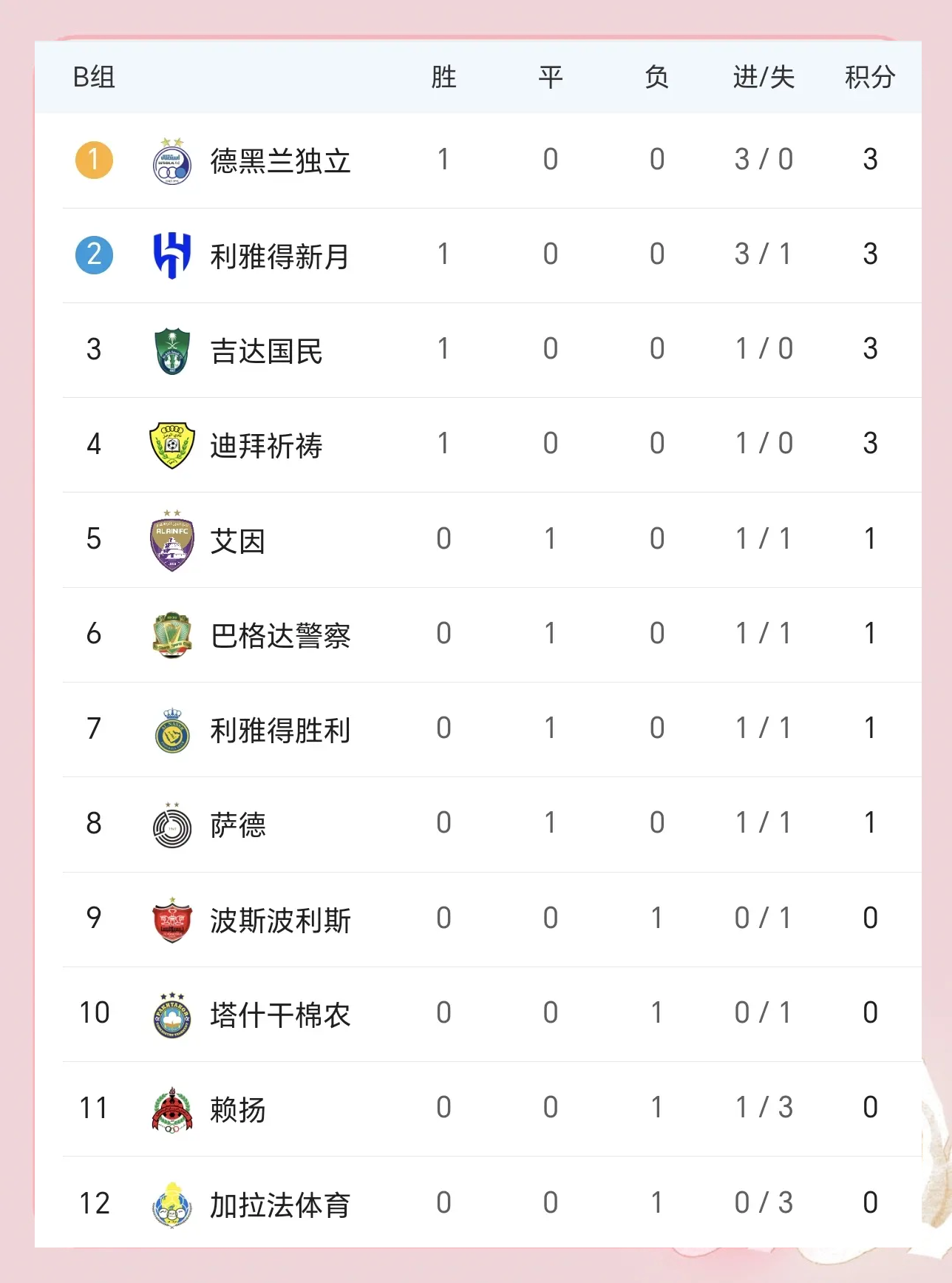Open the 利雅得胜利 team name link
Screen dimensions: 952x1283
280,731
